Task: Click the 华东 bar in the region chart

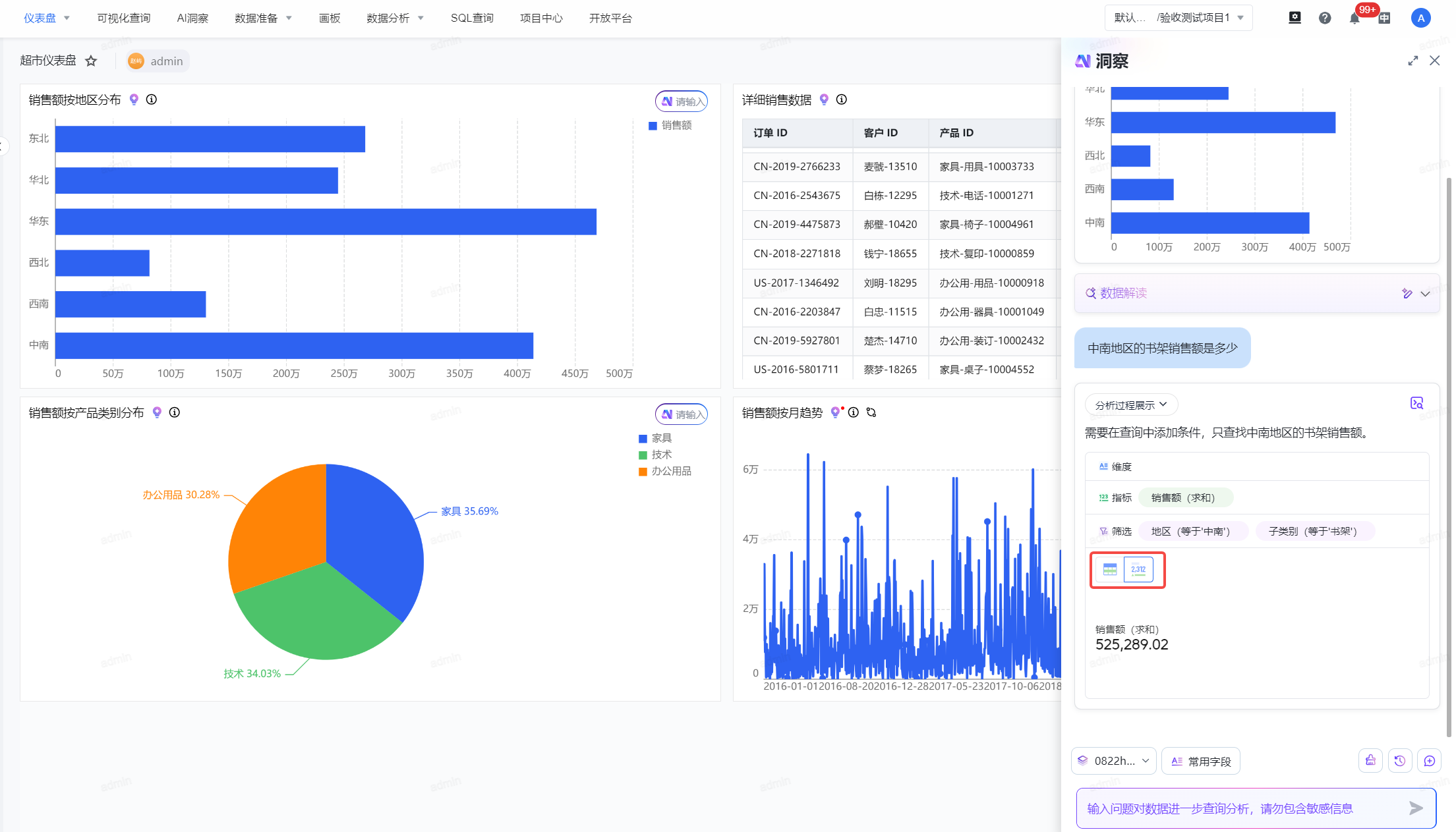Action: [x=326, y=222]
